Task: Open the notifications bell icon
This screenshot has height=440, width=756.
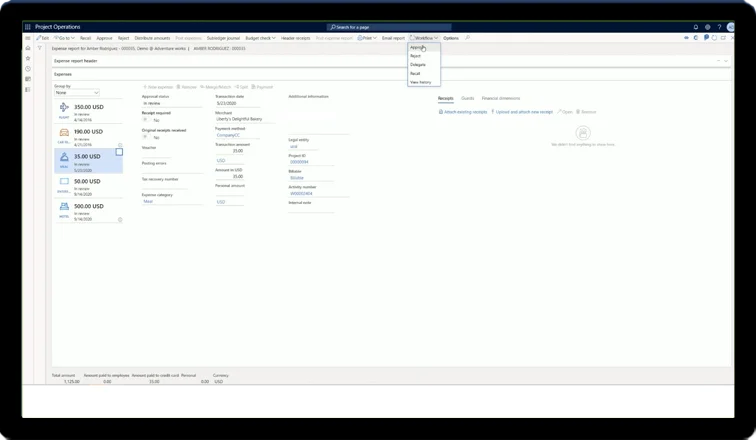Action: (696, 27)
